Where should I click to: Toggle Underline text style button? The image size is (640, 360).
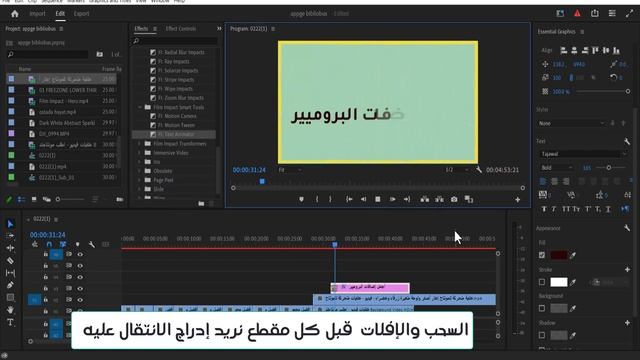608,209
